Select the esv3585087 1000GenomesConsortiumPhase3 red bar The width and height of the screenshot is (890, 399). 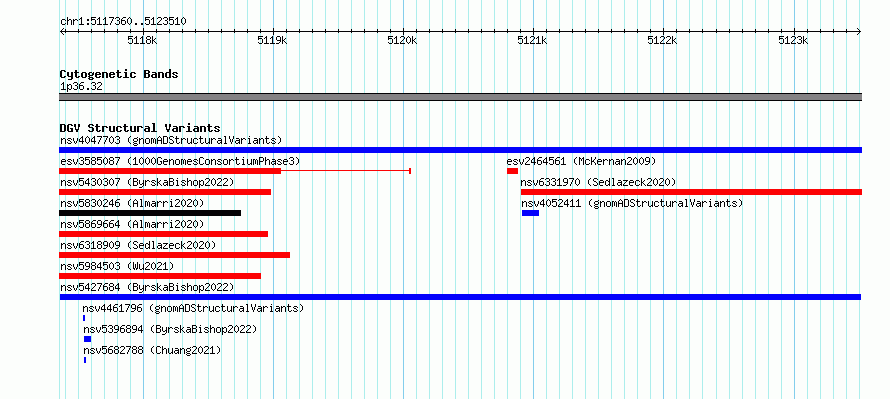(170, 171)
